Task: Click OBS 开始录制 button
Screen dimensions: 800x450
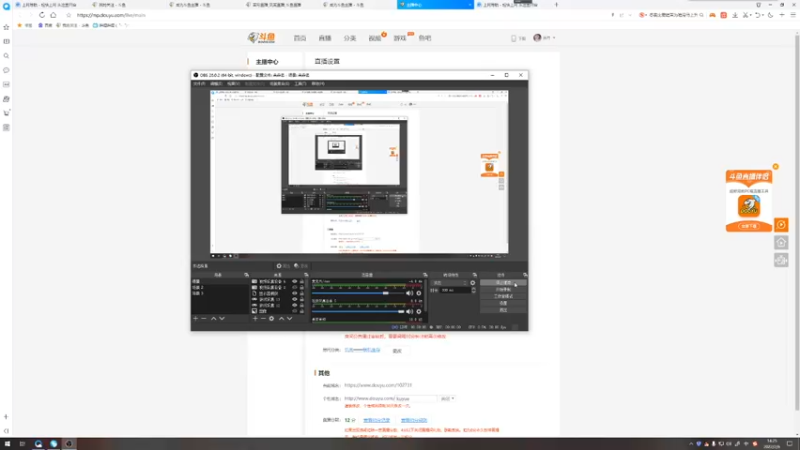Action: tap(503, 289)
